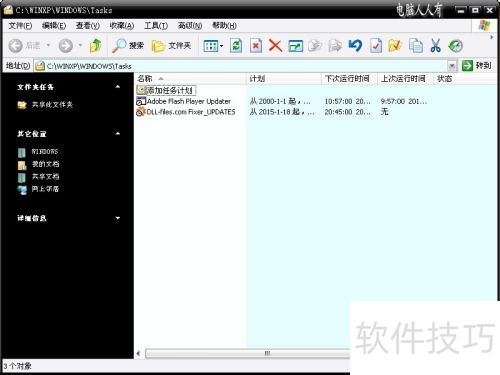
Task: Select the Adobe Flash Player Updater task
Action: [189, 101]
